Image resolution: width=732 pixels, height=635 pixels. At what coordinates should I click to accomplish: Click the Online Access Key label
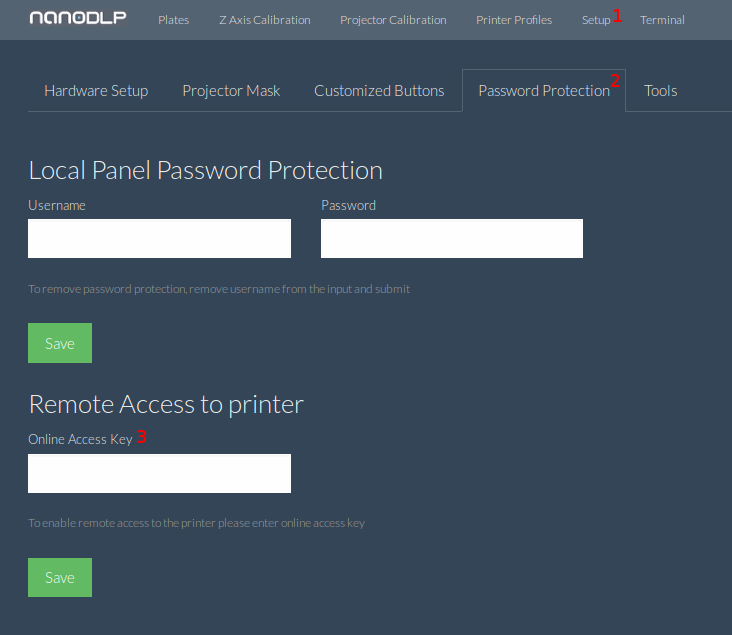coord(80,439)
